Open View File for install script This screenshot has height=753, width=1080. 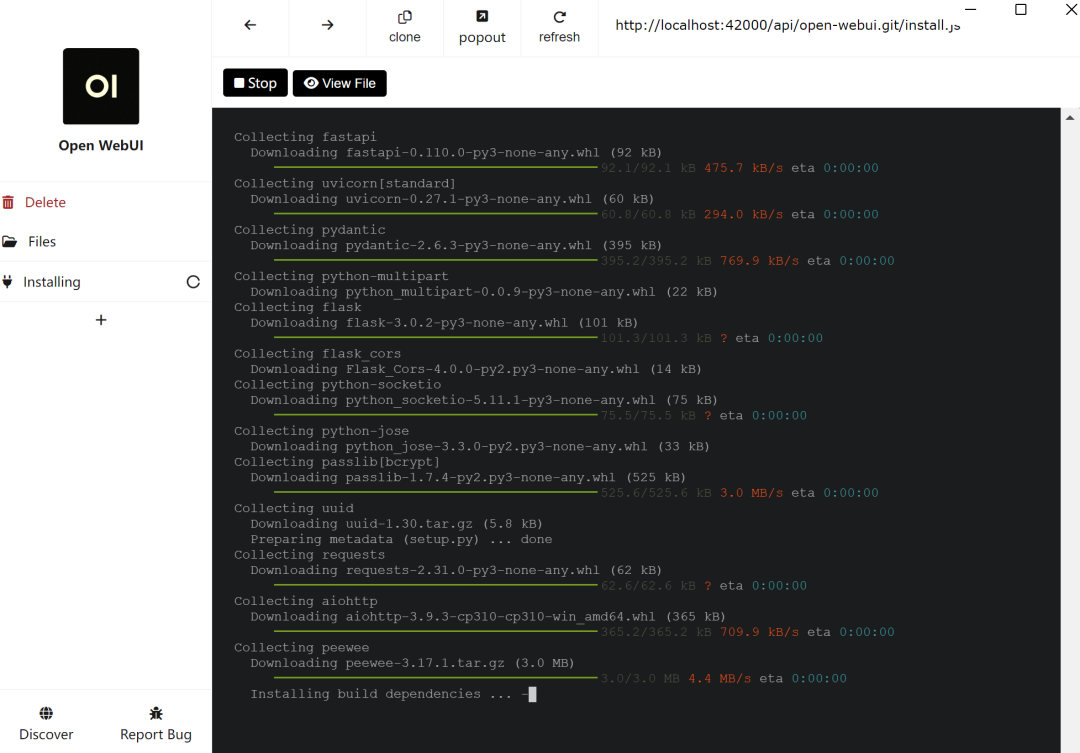click(340, 83)
